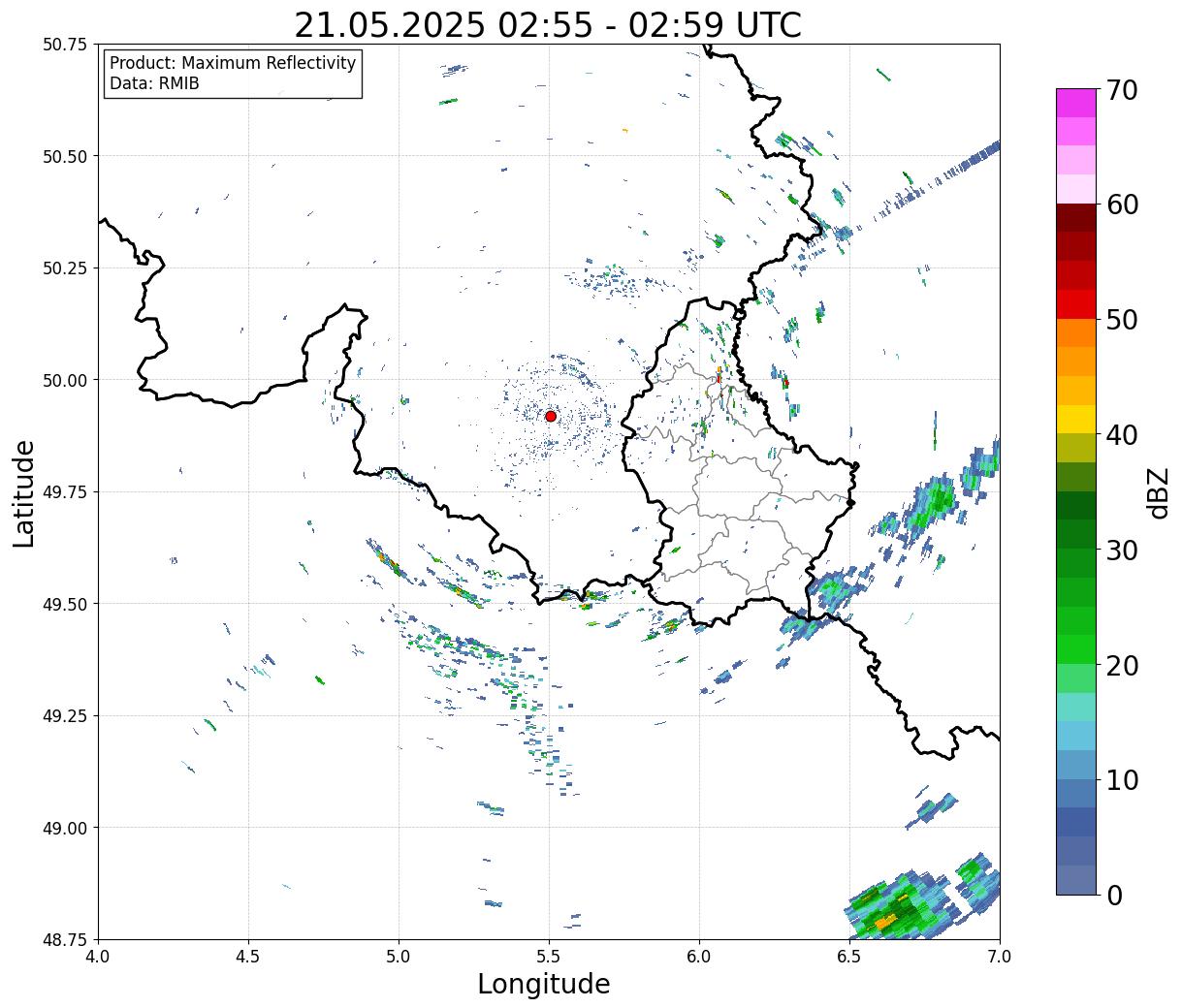This screenshot has width=1182, height=1008.
Task: Click the 70 tick label on colorbar
Action: pos(1123,90)
